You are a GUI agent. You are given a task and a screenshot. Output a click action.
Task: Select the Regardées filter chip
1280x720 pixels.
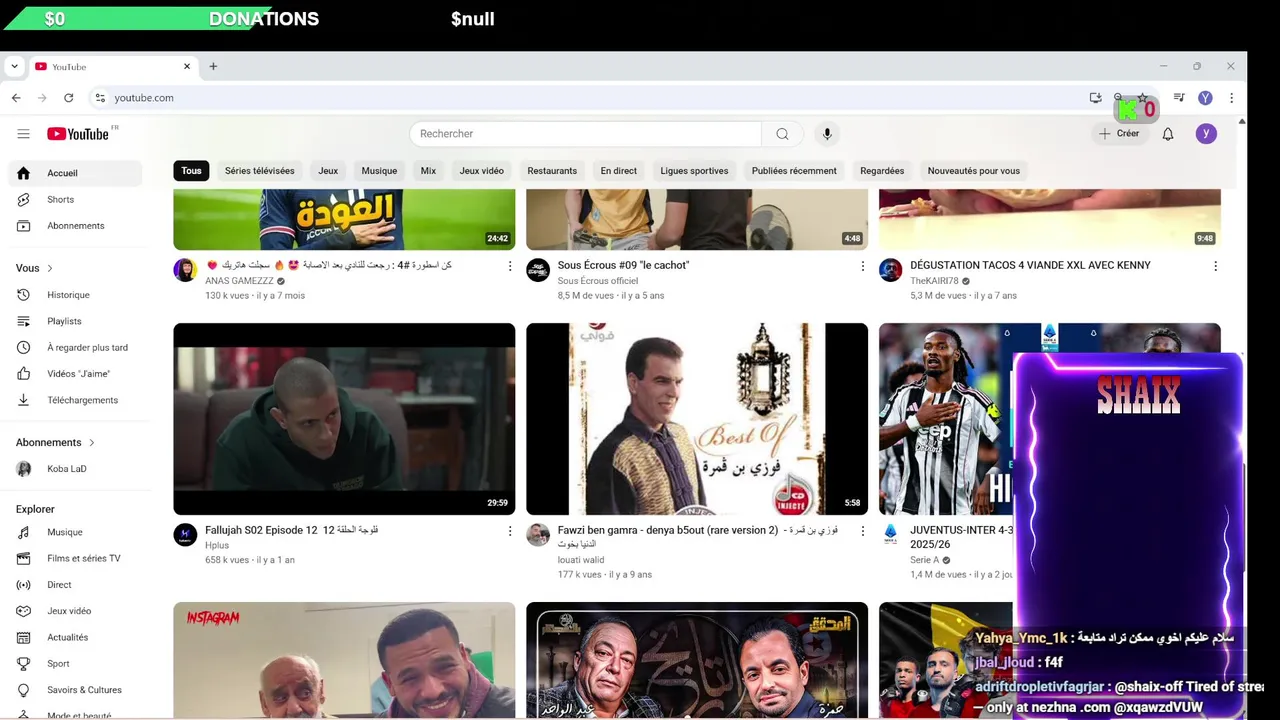[882, 171]
